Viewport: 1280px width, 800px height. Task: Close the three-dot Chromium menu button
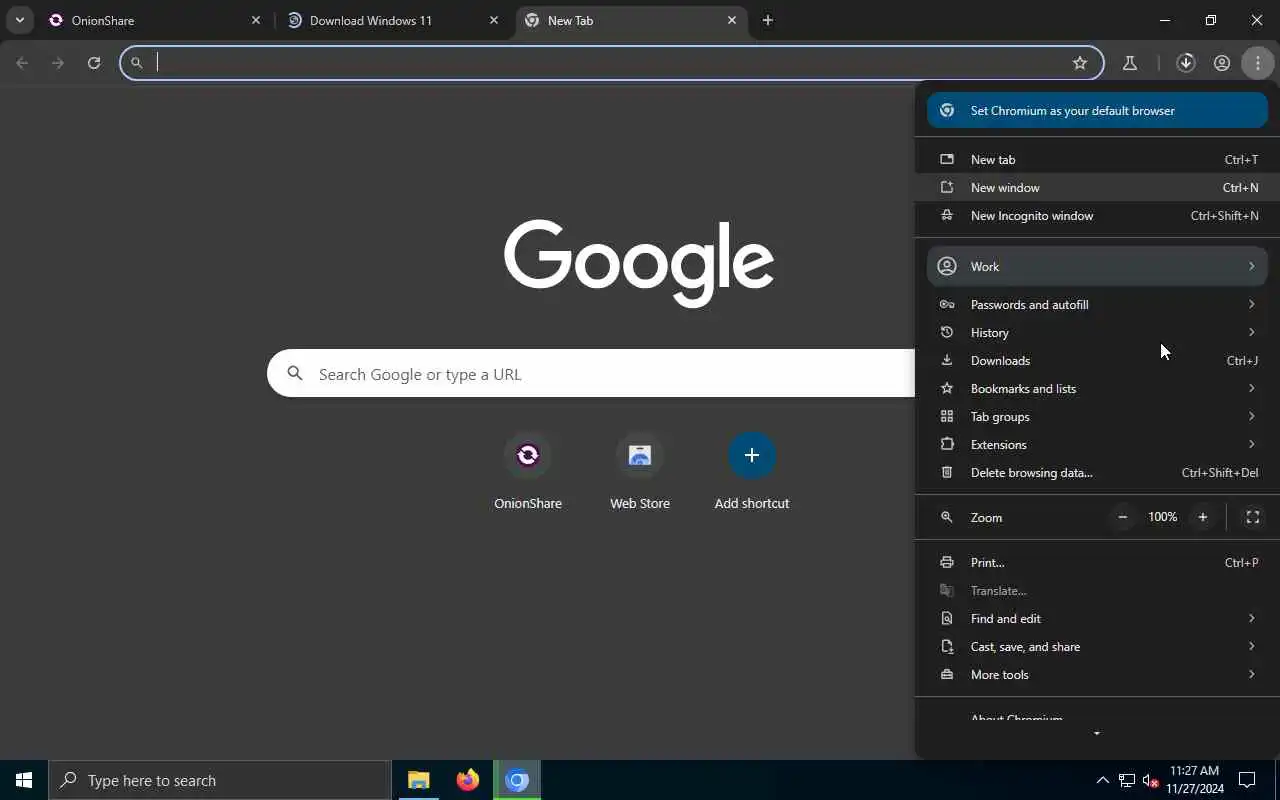coord(1258,63)
